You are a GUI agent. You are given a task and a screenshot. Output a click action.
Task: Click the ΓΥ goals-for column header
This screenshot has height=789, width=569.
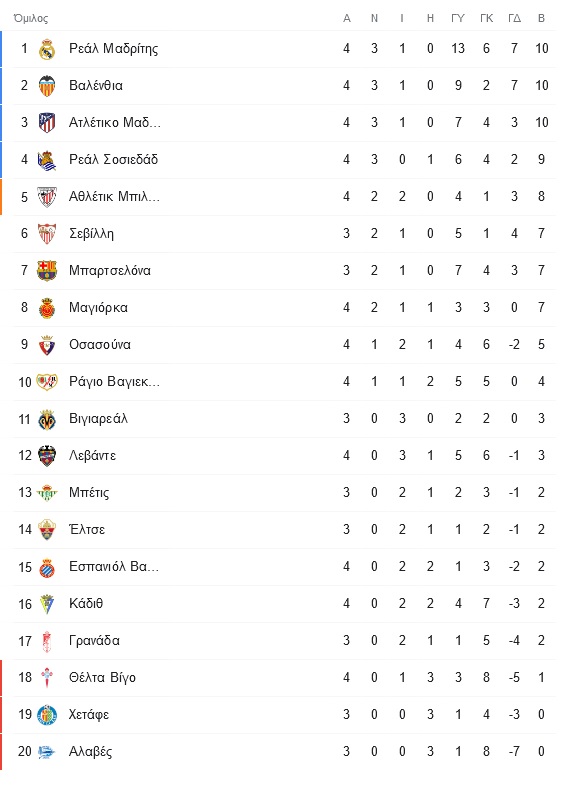click(458, 18)
